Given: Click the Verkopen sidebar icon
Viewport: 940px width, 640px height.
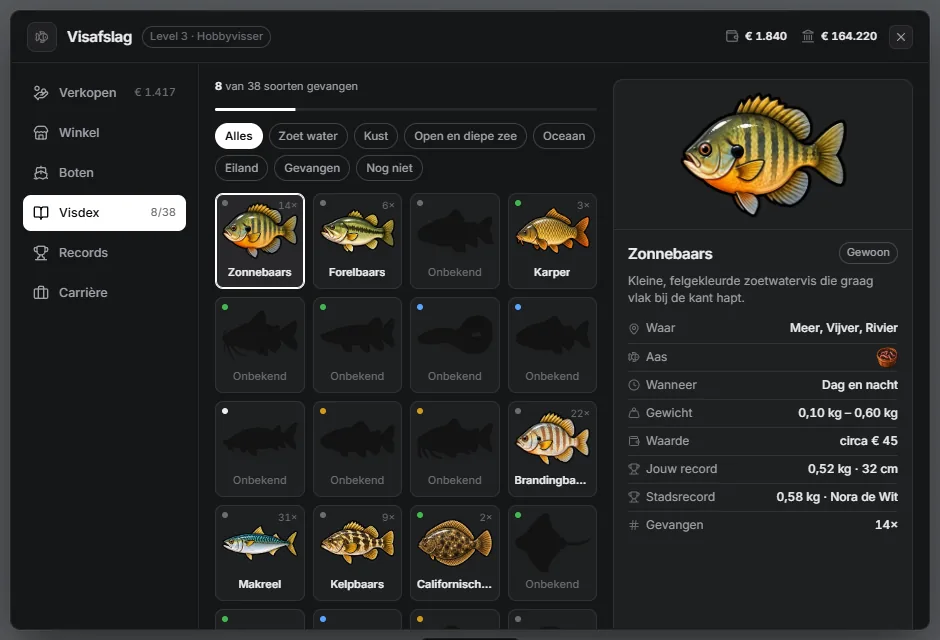Looking at the screenshot, I should click(x=41, y=93).
